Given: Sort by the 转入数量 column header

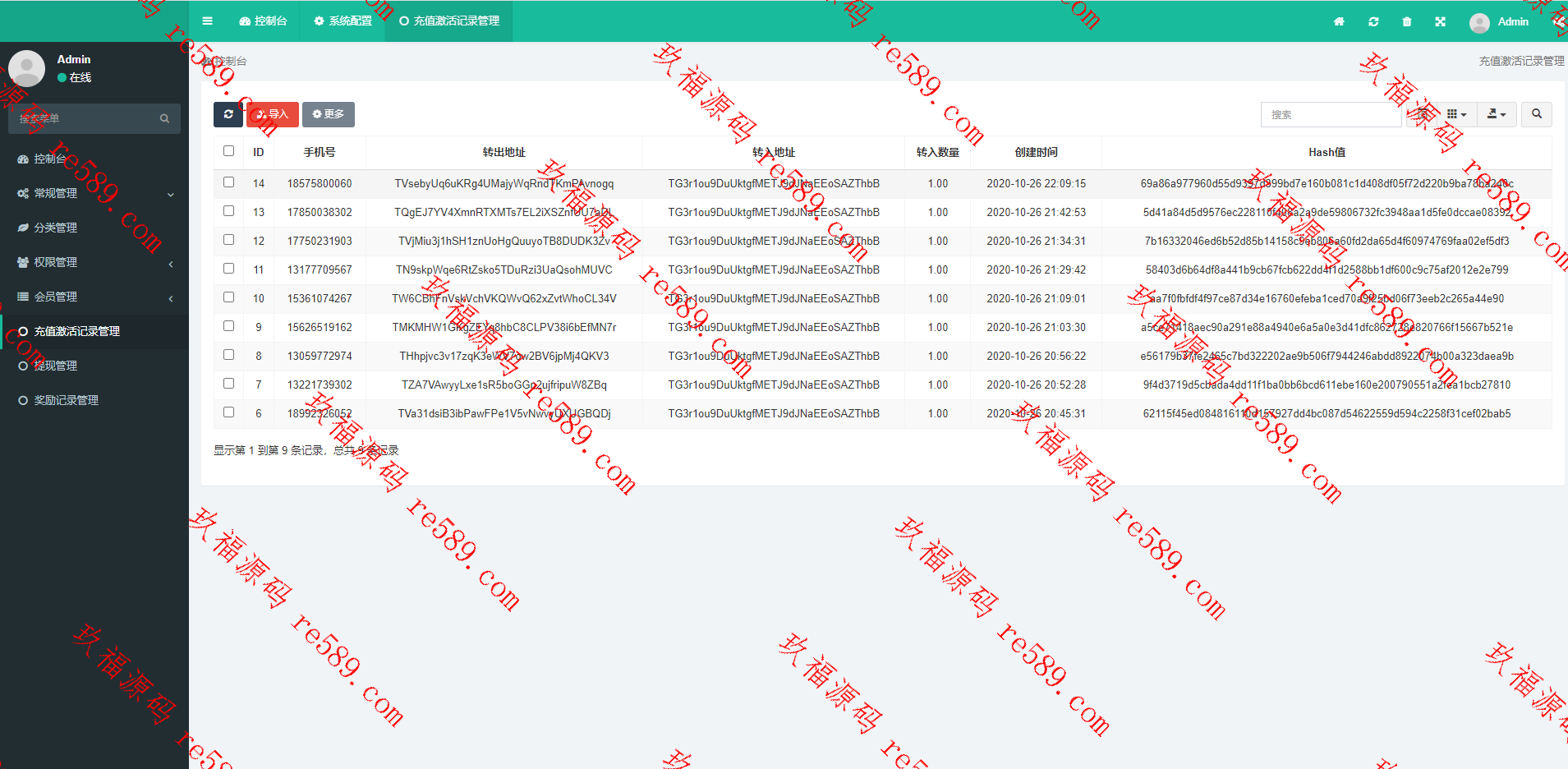Looking at the screenshot, I should [x=938, y=153].
